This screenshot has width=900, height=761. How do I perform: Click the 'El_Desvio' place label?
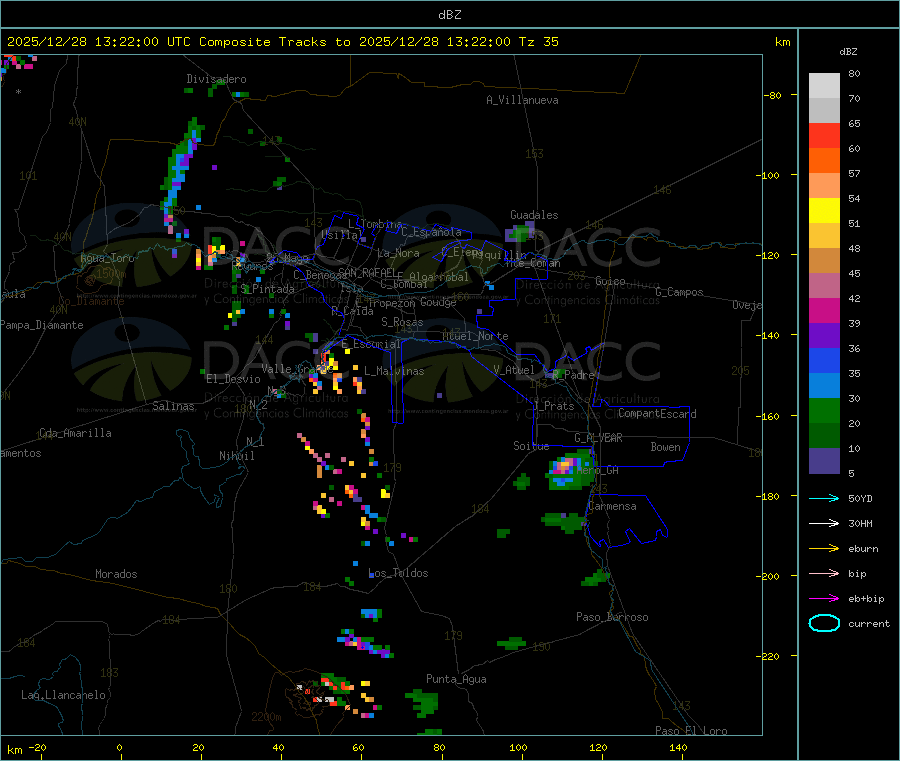click(234, 379)
